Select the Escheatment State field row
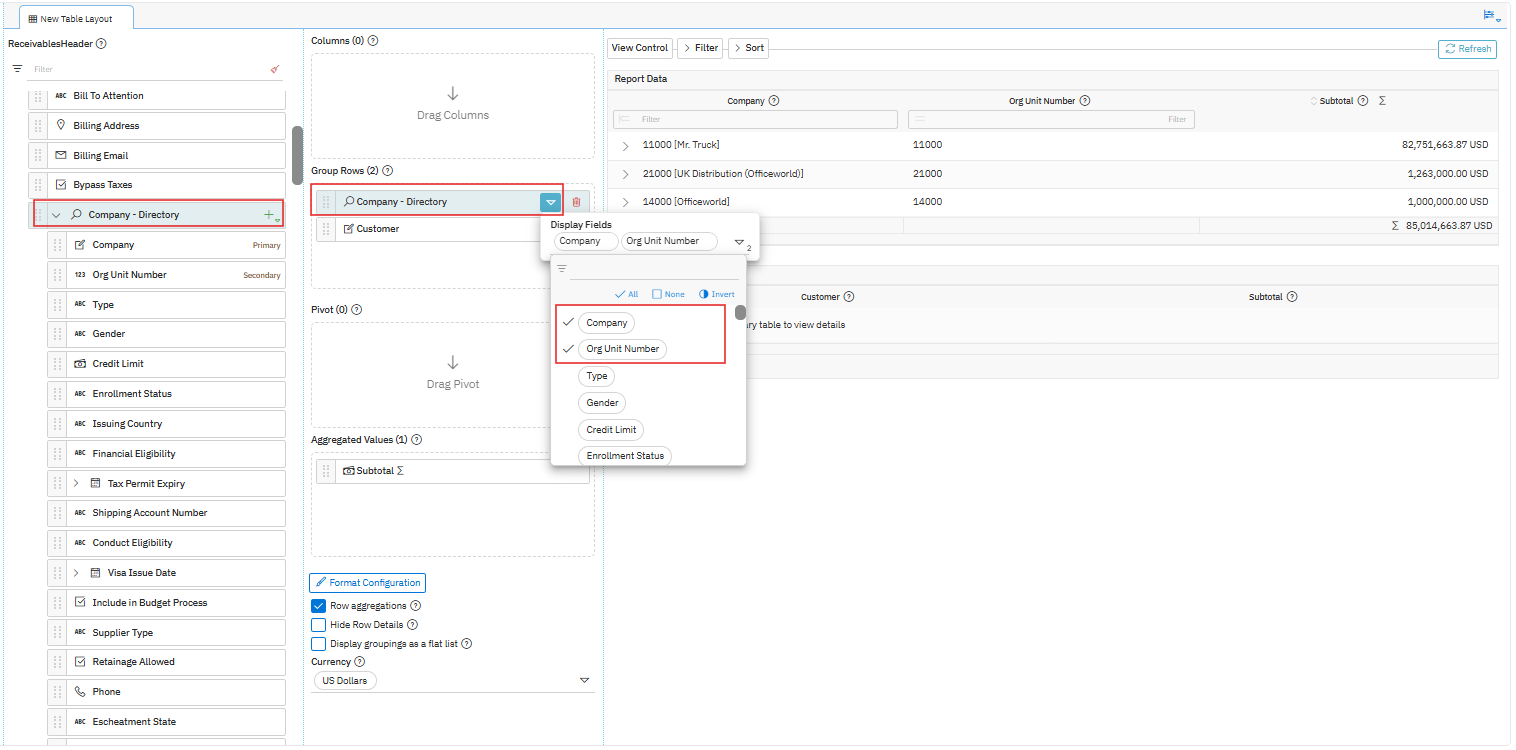This screenshot has height=750, width=1516. [166, 722]
